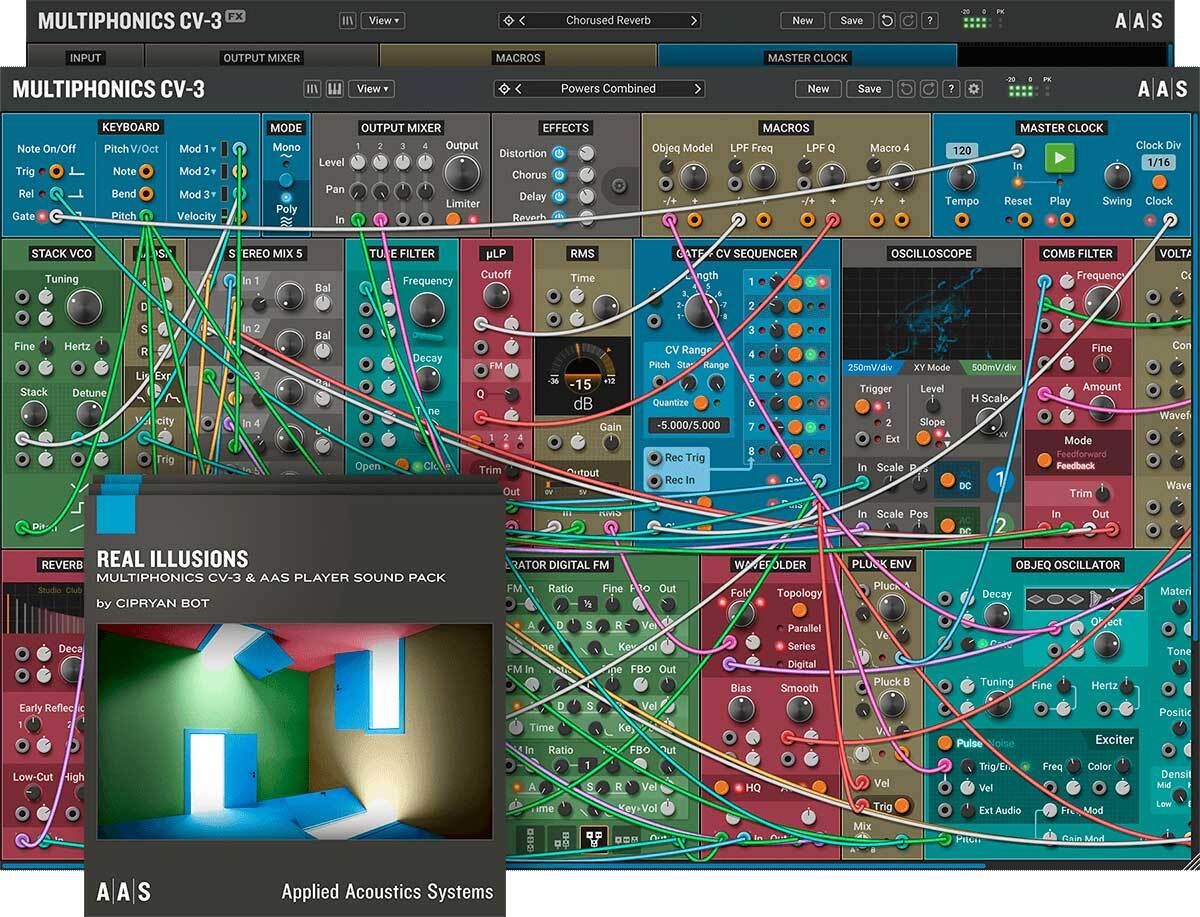Go to next preset with right chevron
Screen dimensions: 1200x917
coord(697,89)
